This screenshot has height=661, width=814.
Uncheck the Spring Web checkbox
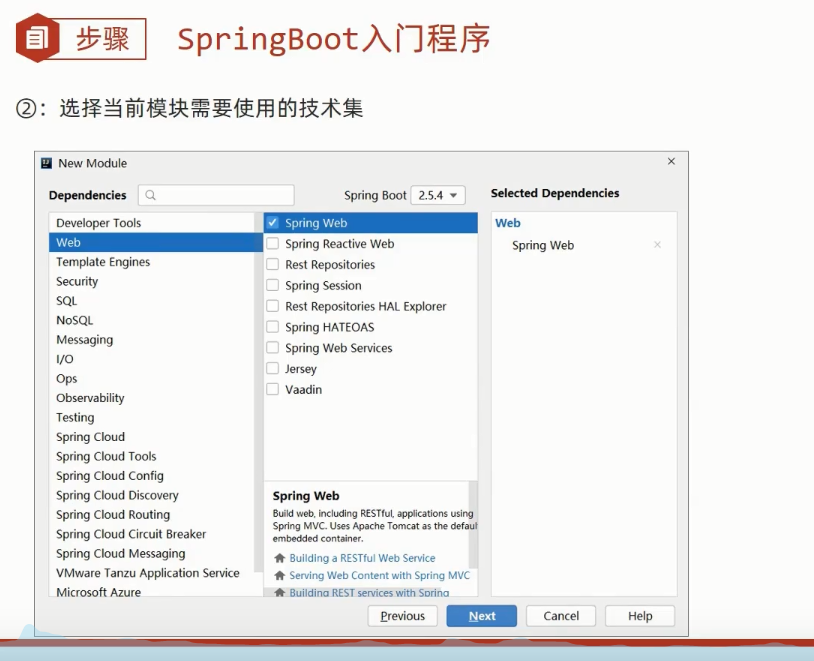pos(273,223)
